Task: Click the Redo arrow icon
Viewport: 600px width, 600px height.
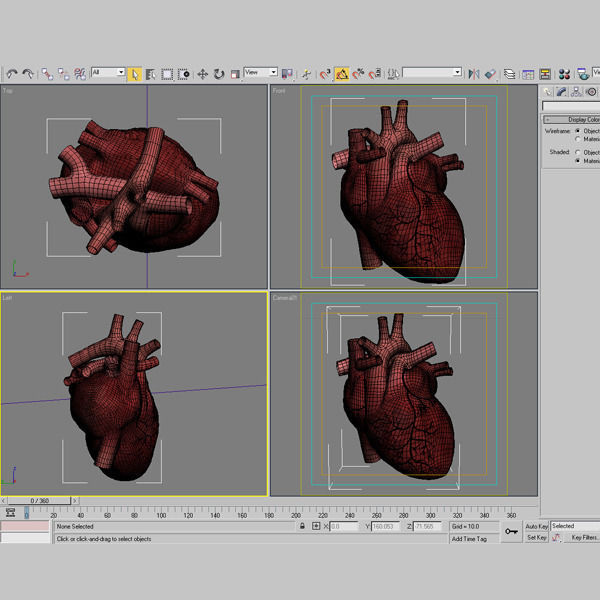Action: pos(28,73)
